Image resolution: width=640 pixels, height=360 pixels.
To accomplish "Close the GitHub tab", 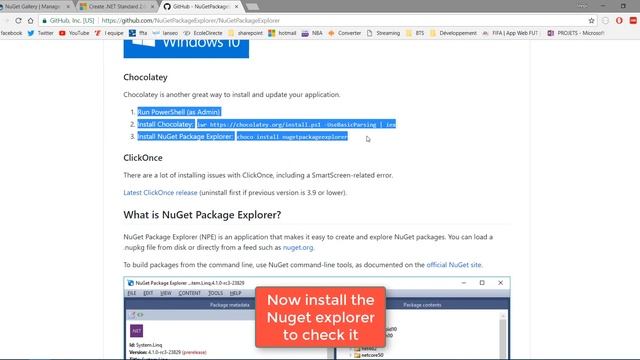I will click(x=236, y=7).
